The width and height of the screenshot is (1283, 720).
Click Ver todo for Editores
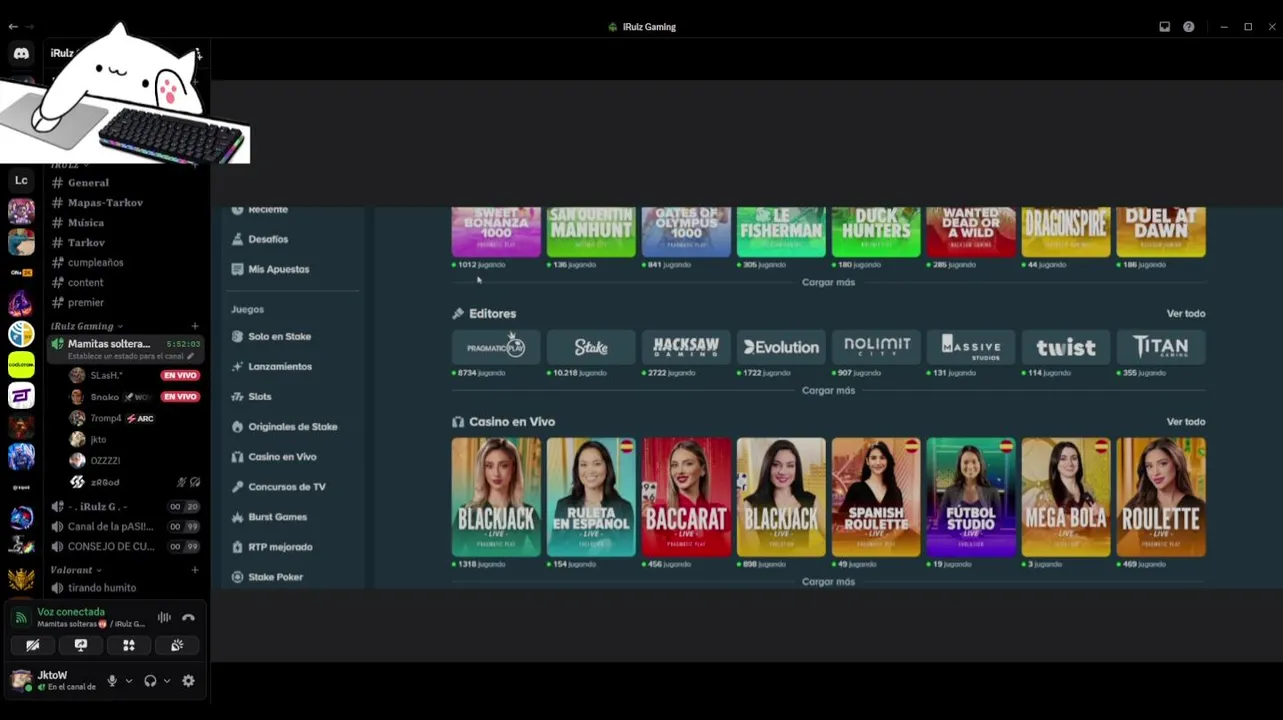click(1185, 314)
